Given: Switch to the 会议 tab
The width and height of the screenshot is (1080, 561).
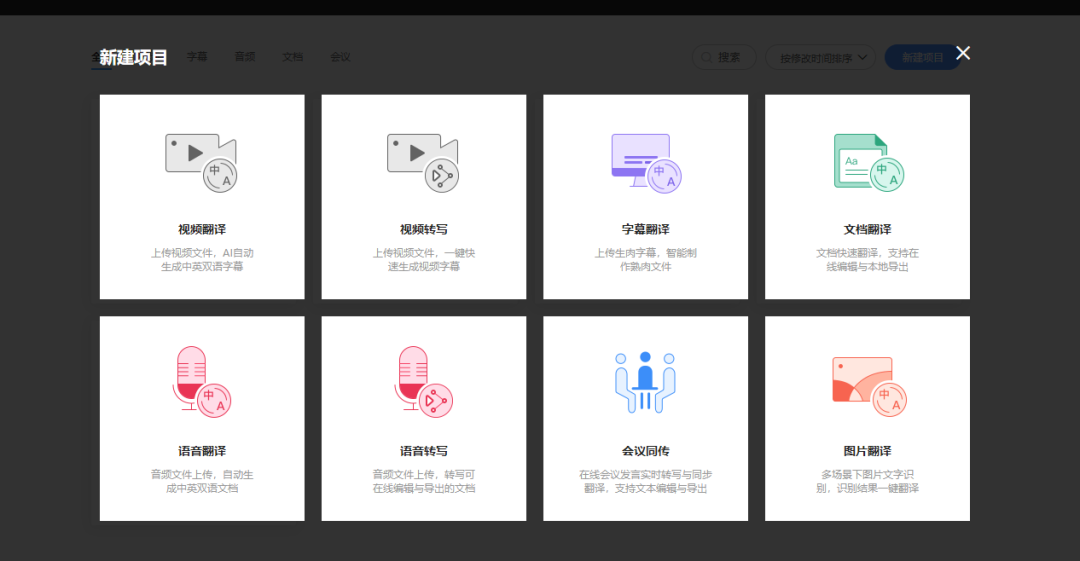Looking at the screenshot, I should (340, 57).
